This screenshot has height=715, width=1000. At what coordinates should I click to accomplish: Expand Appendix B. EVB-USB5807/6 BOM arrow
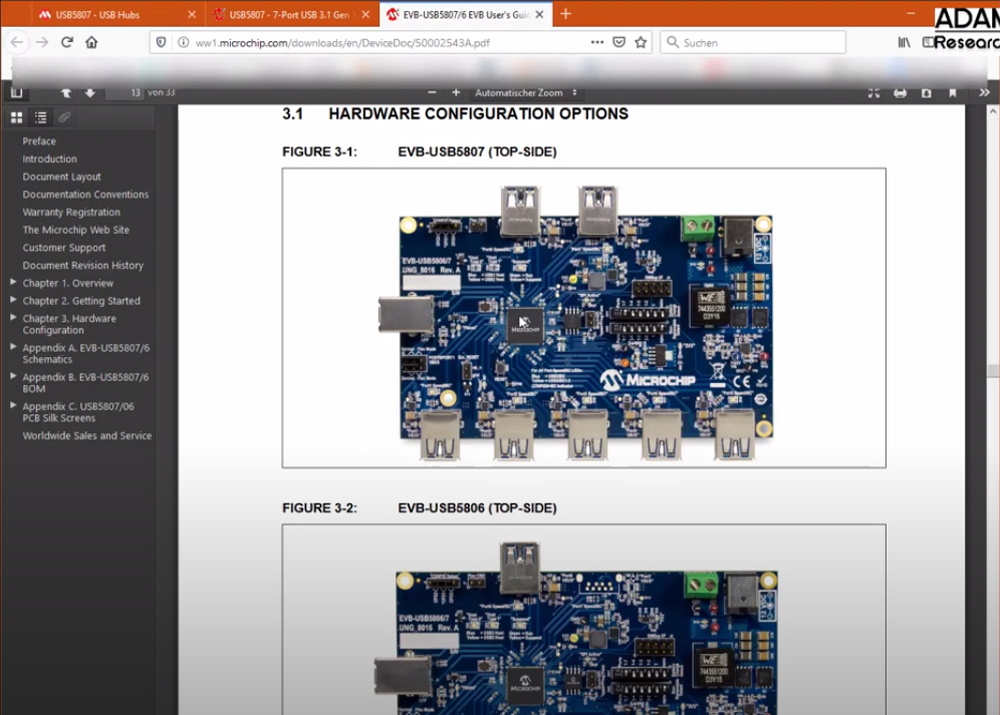pyautogui.click(x=13, y=376)
